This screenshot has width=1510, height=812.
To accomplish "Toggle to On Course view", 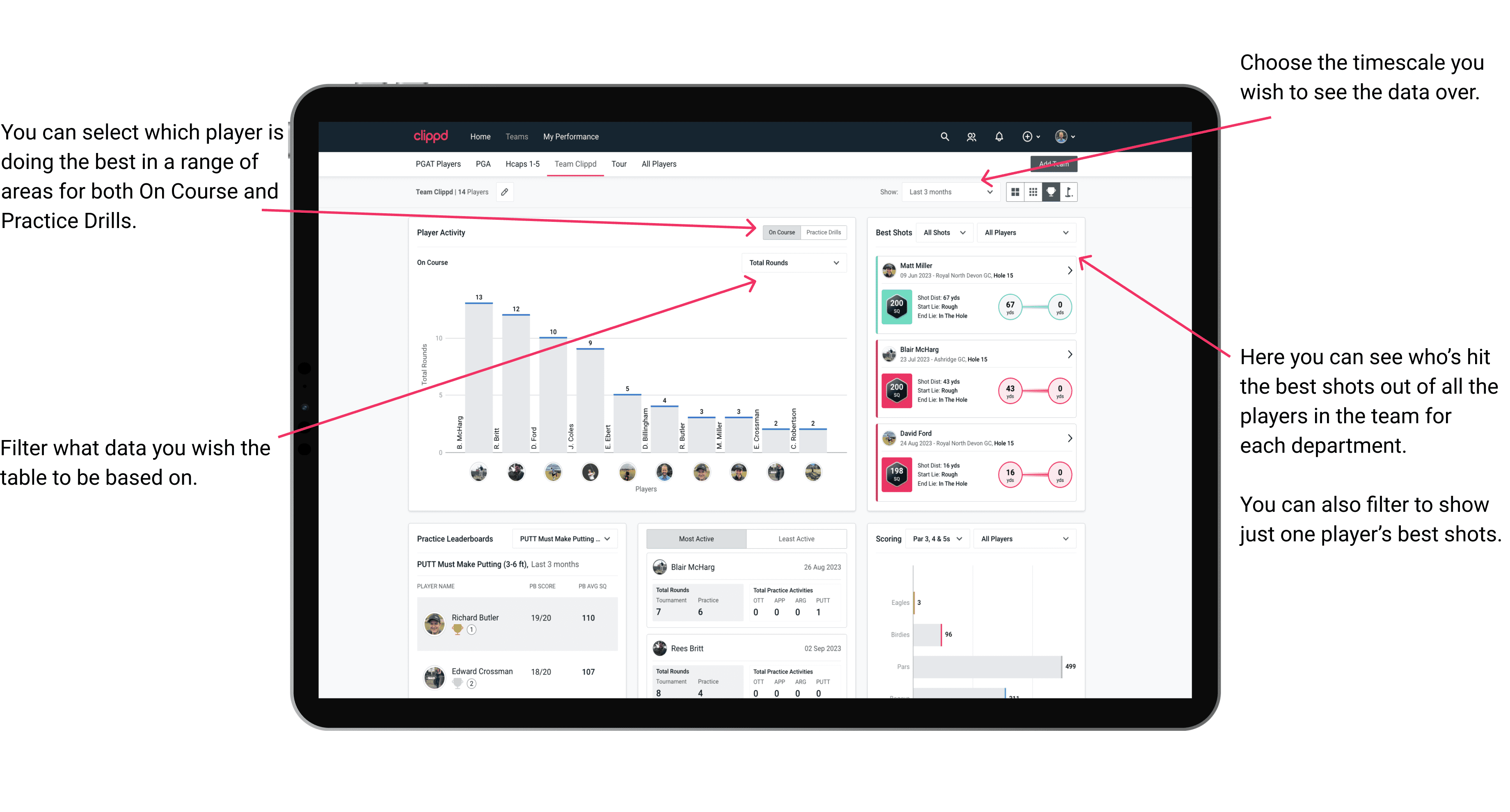I will click(782, 233).
